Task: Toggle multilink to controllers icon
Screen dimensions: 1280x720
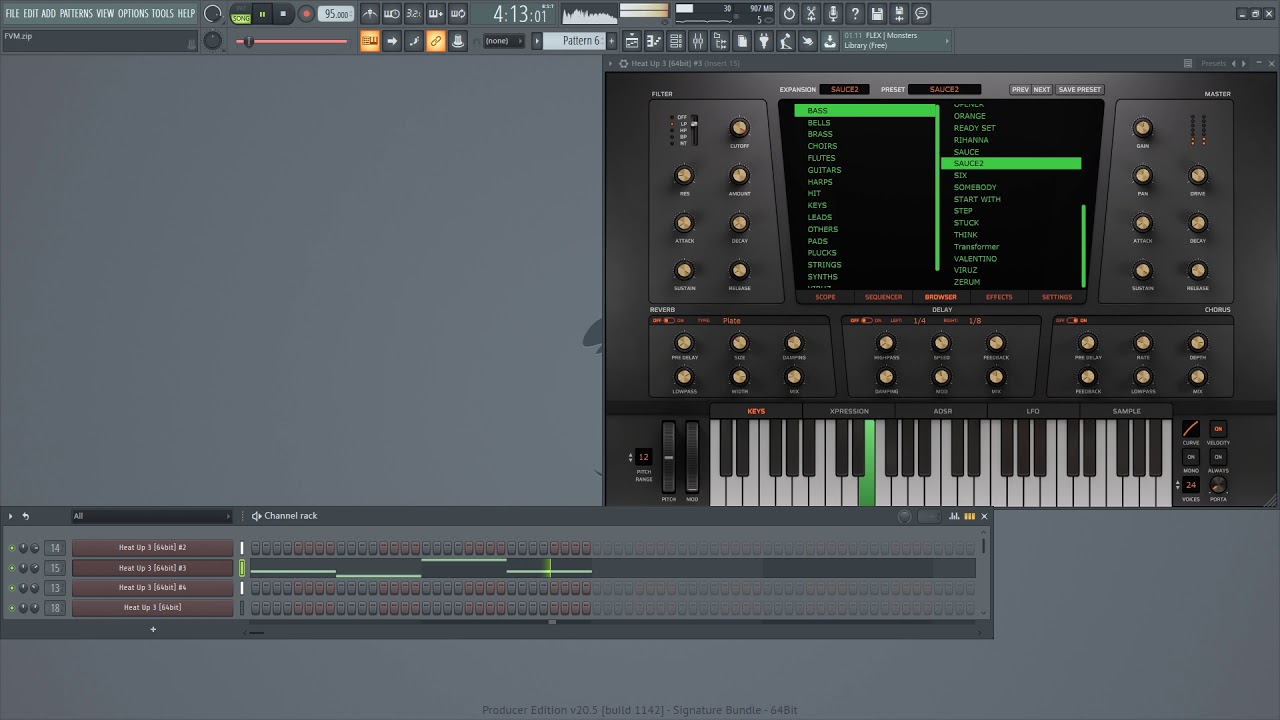Action: point(458,41)
